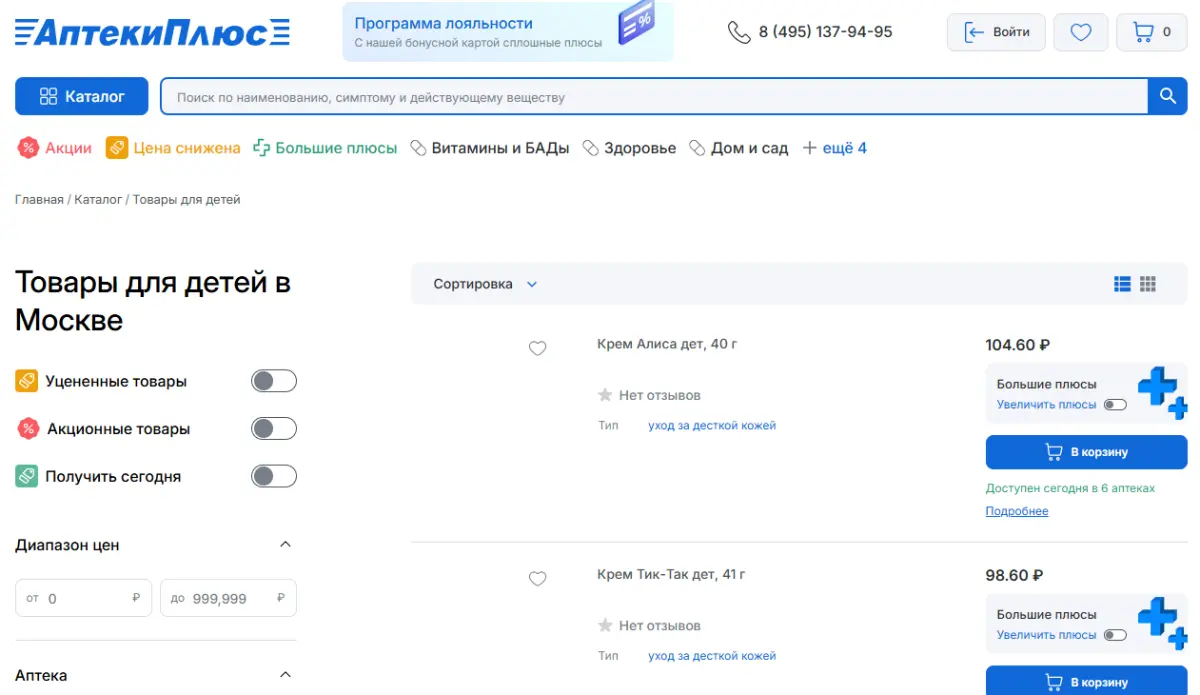Click star rating icon for Крем Алиса
Screen dimensions: 1200x695
(605, 395)
